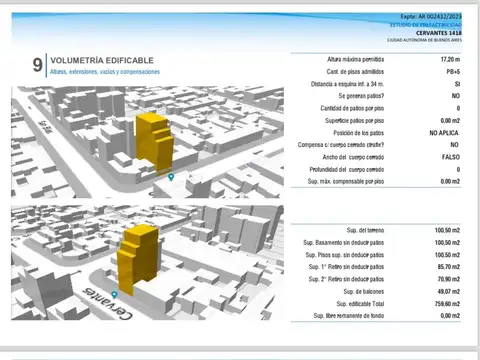Click the 'NO' value in the 'Compensa' row
Viewport: 480px width, 360px height.
[x=454, y=145]
